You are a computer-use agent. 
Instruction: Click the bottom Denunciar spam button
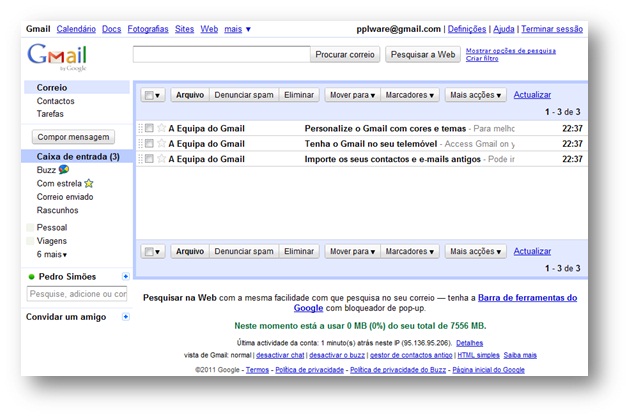[x=244, y=252]
